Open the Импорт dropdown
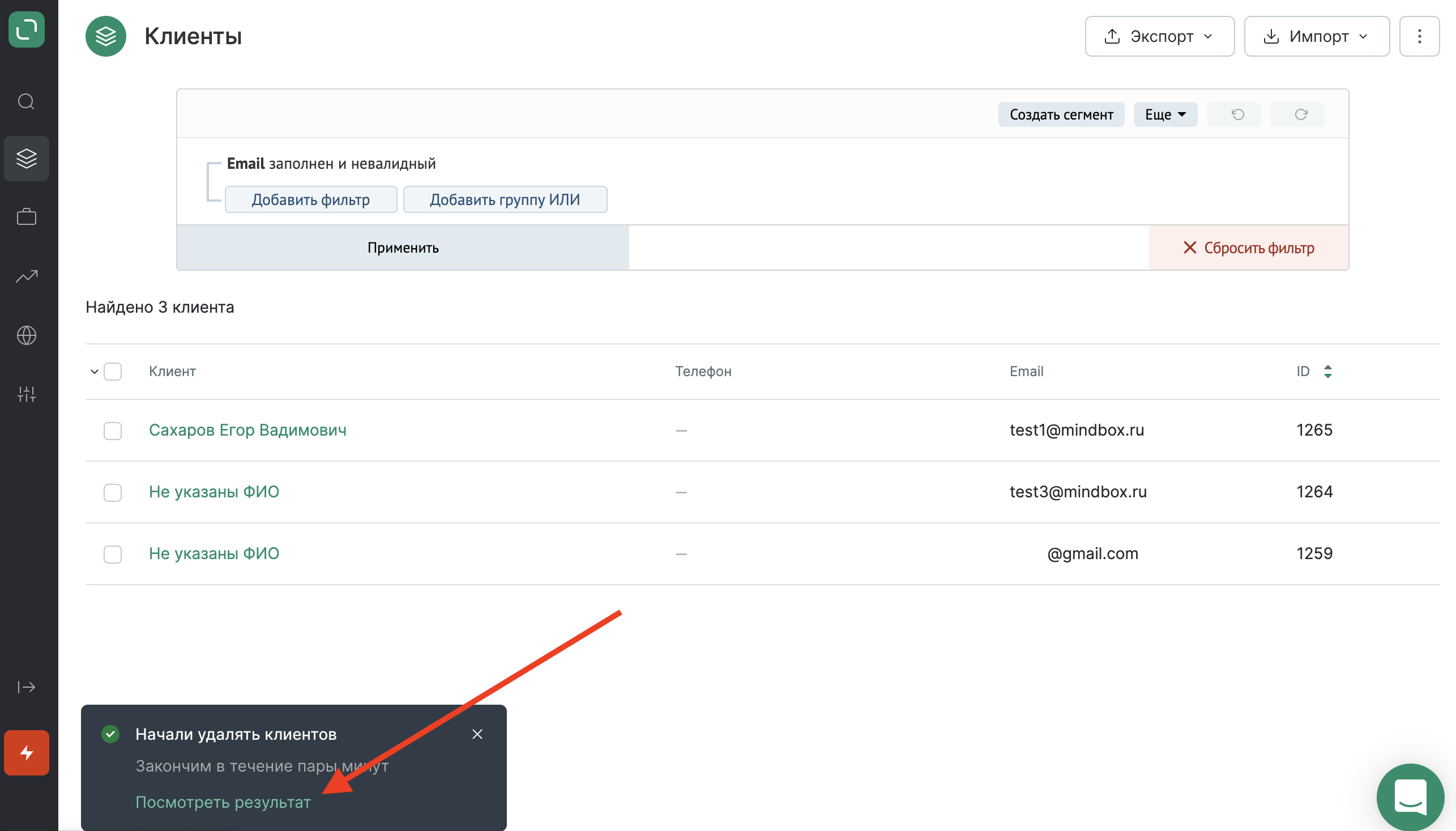Screen dimensions: 1456x831 (x=1317, y=36)
